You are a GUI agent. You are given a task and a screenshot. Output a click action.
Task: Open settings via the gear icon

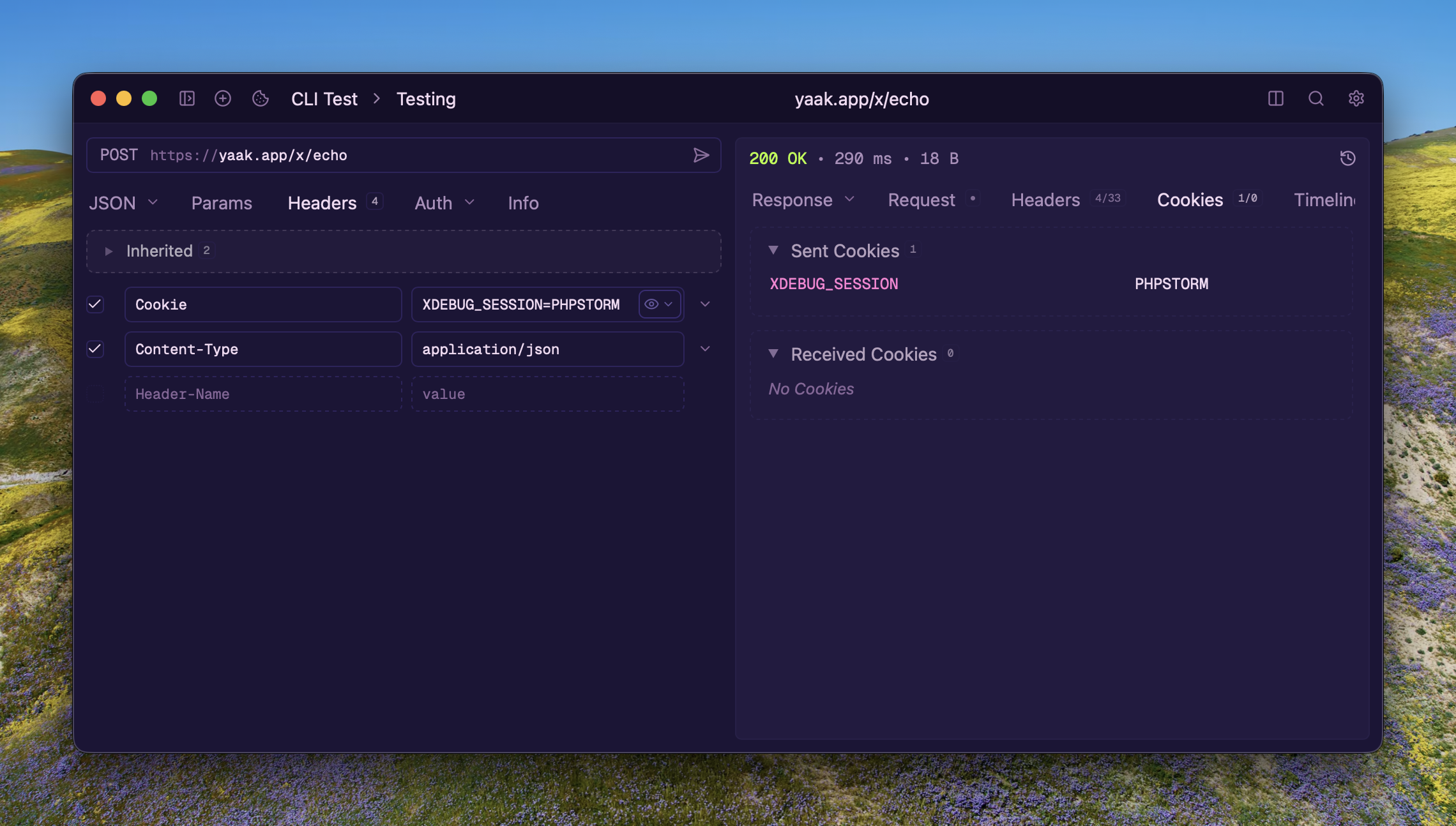(x=1356, y=98)
